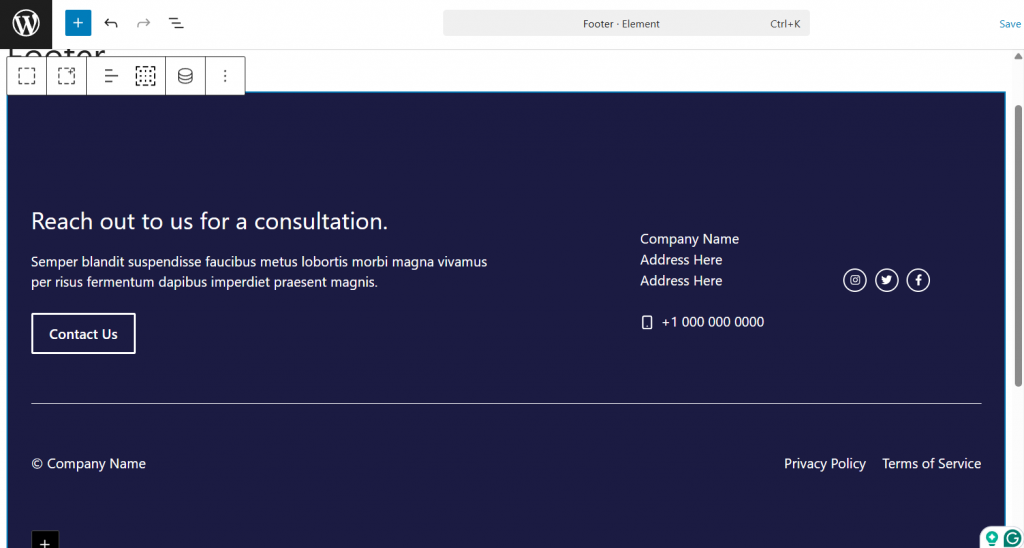Click the select parent container icon
Image resolution: width=1024 pixels, height=548 pixels.
coord(66,76)
